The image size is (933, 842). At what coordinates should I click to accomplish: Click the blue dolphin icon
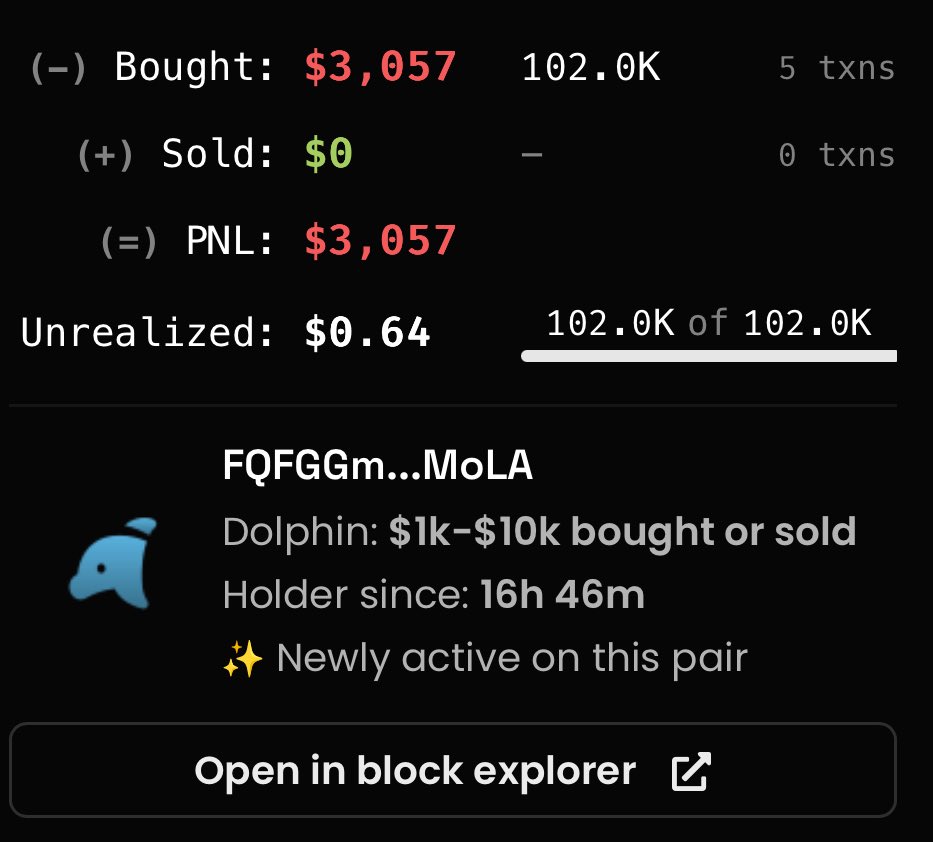tap(112, 563)
